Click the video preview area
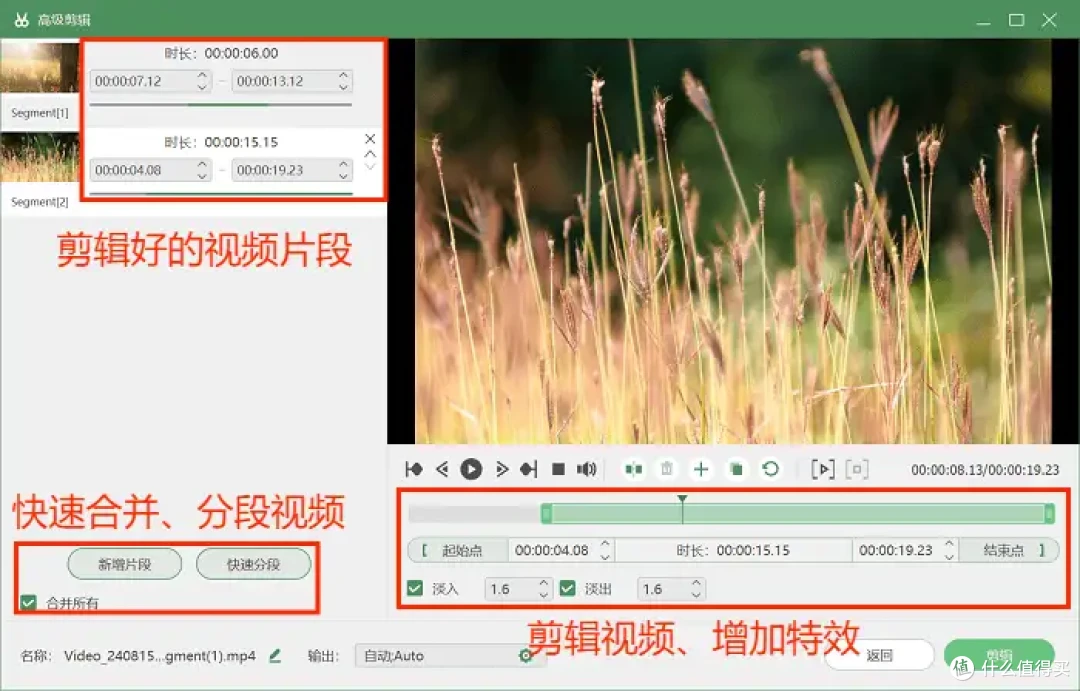The image size is (1080, 691). pos(733,241)
